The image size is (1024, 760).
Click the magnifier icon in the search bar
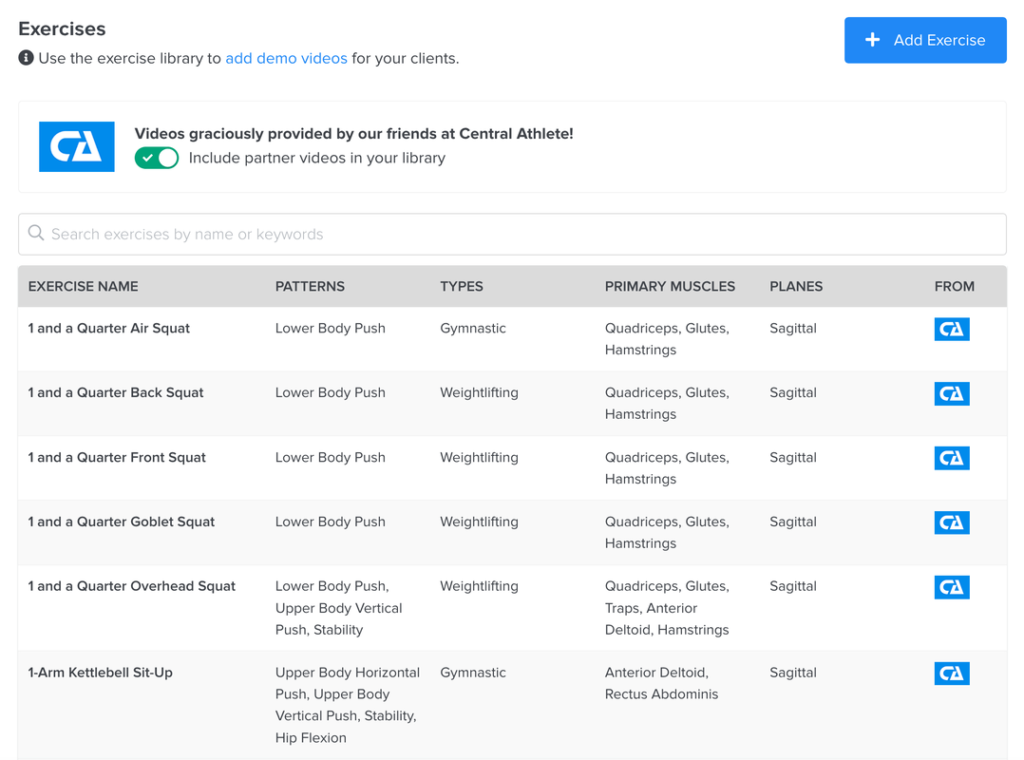(x=36, y=234)
